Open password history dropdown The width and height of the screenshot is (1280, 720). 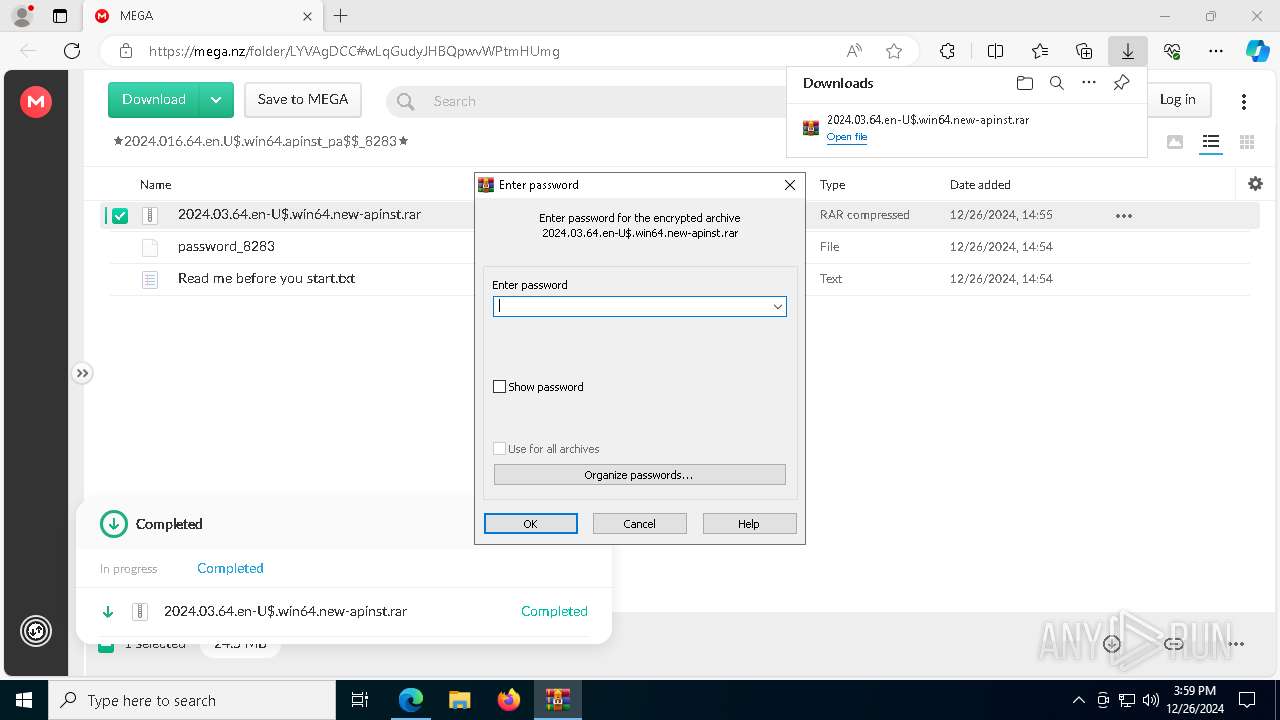pos(777,307)
